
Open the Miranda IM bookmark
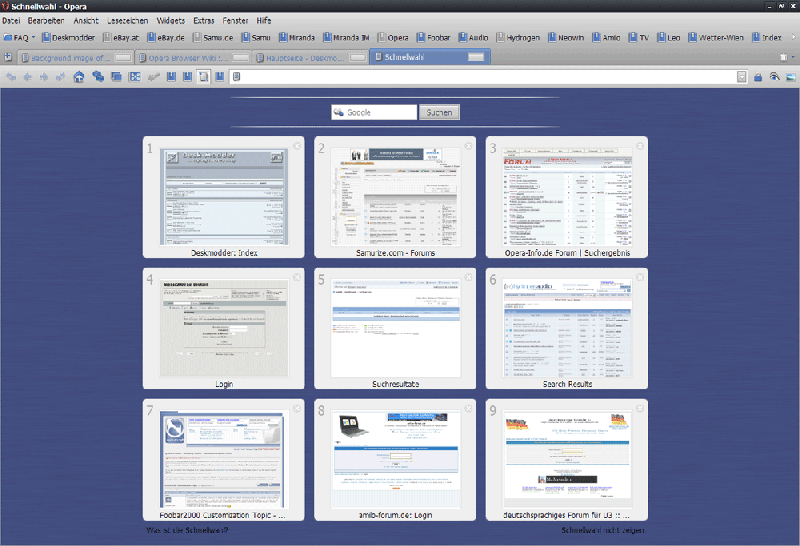pos(346,37)
